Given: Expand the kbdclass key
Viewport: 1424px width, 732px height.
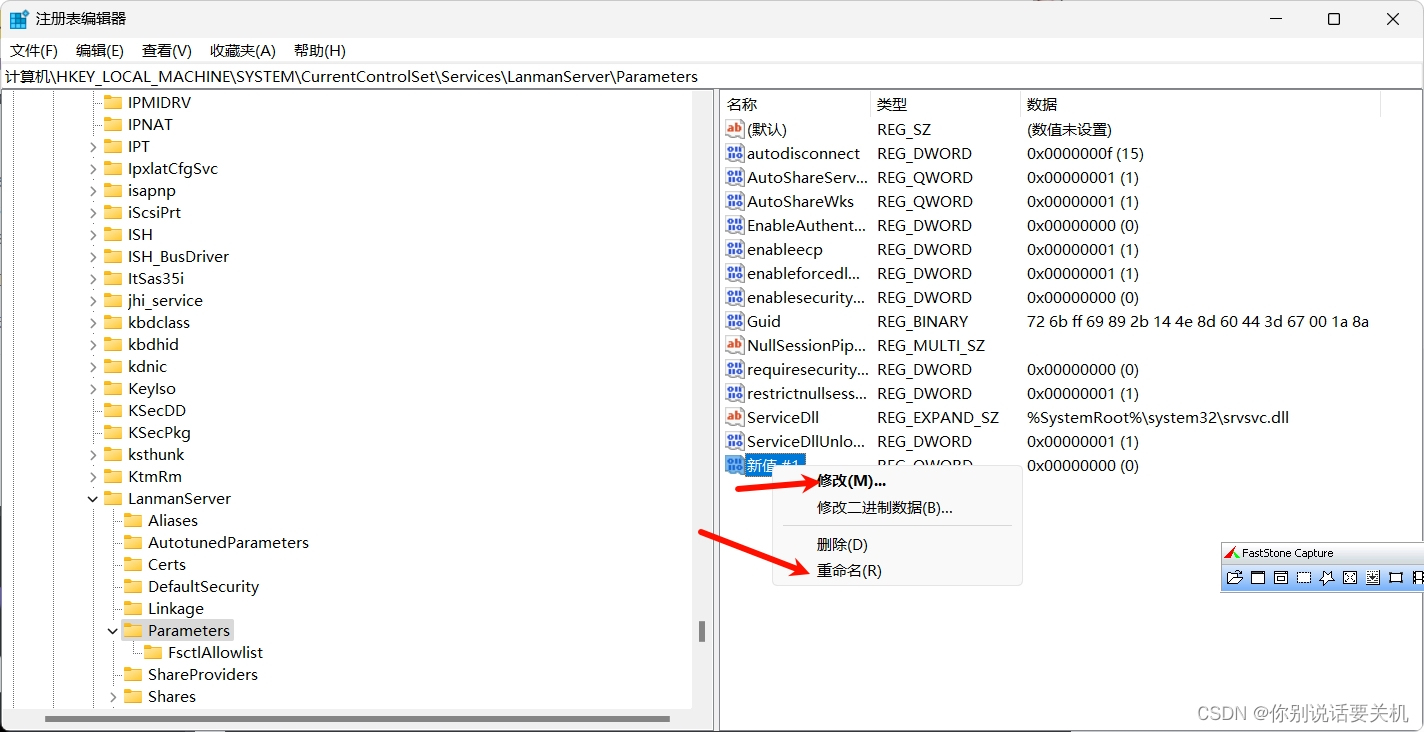Looking at the screenshot, I should (93, 322).
